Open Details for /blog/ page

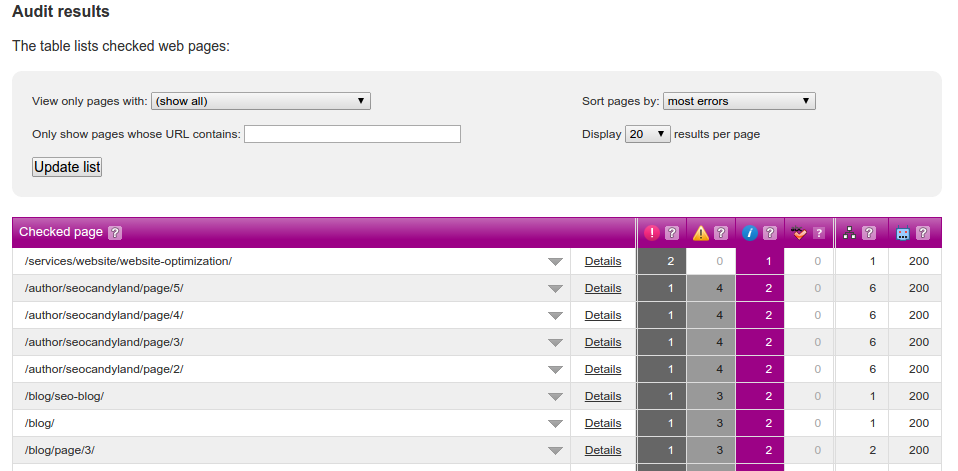tap(603, 423)
